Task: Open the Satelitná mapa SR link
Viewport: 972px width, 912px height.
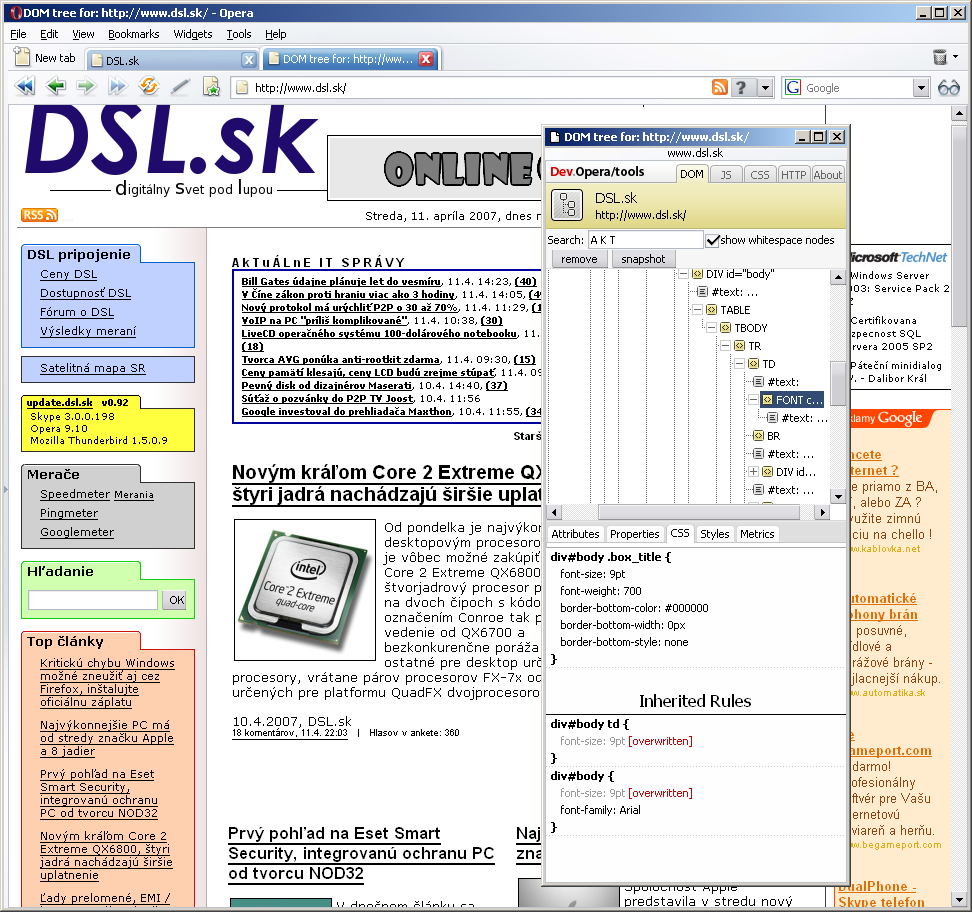Action: pyautogui.click(x=92, y=368)
